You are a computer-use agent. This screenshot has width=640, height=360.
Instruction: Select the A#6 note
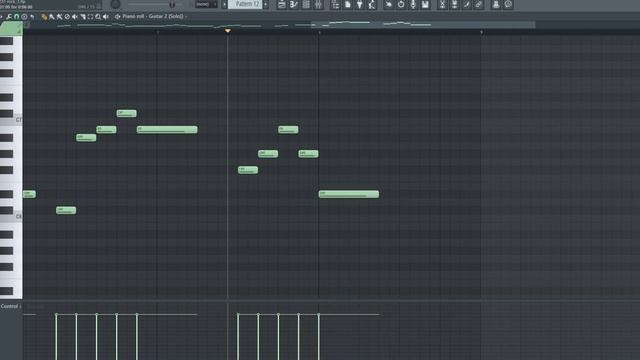(86, 138)
